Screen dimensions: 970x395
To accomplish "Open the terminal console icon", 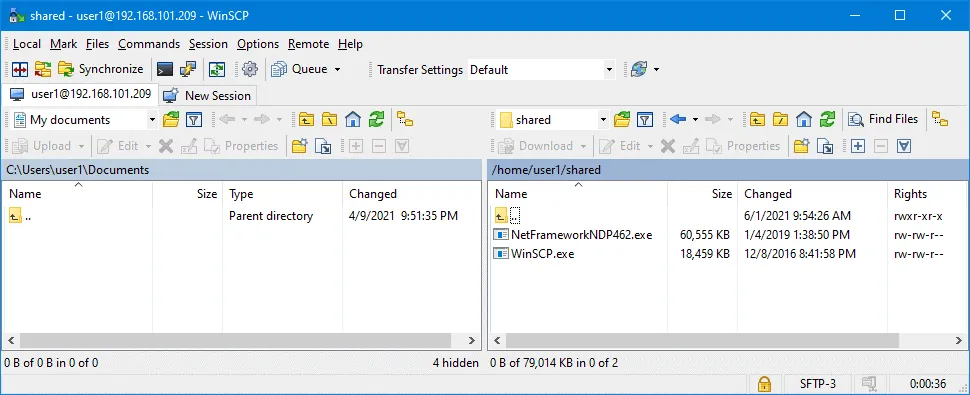I will (x=165, y=69).
